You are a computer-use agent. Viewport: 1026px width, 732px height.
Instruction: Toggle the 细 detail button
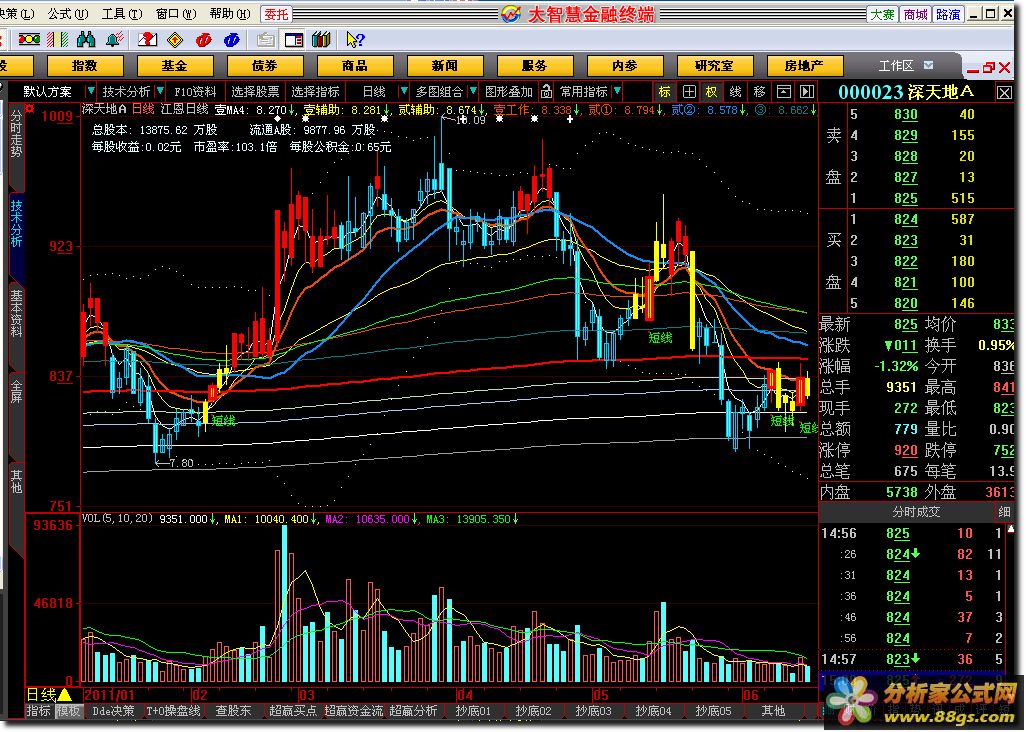[1004, 512]
